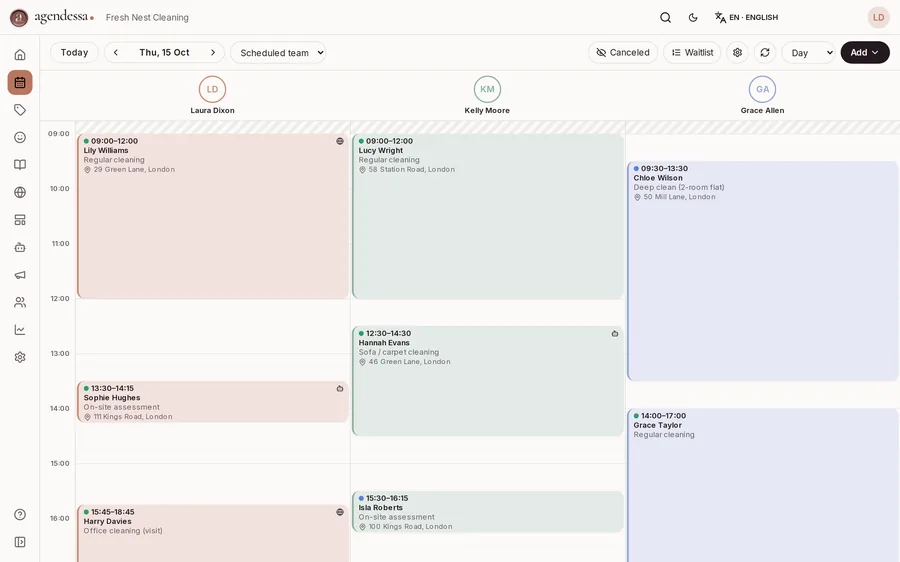The height and width of the screenshot is (562, 900).
Task: Expand the Add button menu
Action: (x=865, y=52)
